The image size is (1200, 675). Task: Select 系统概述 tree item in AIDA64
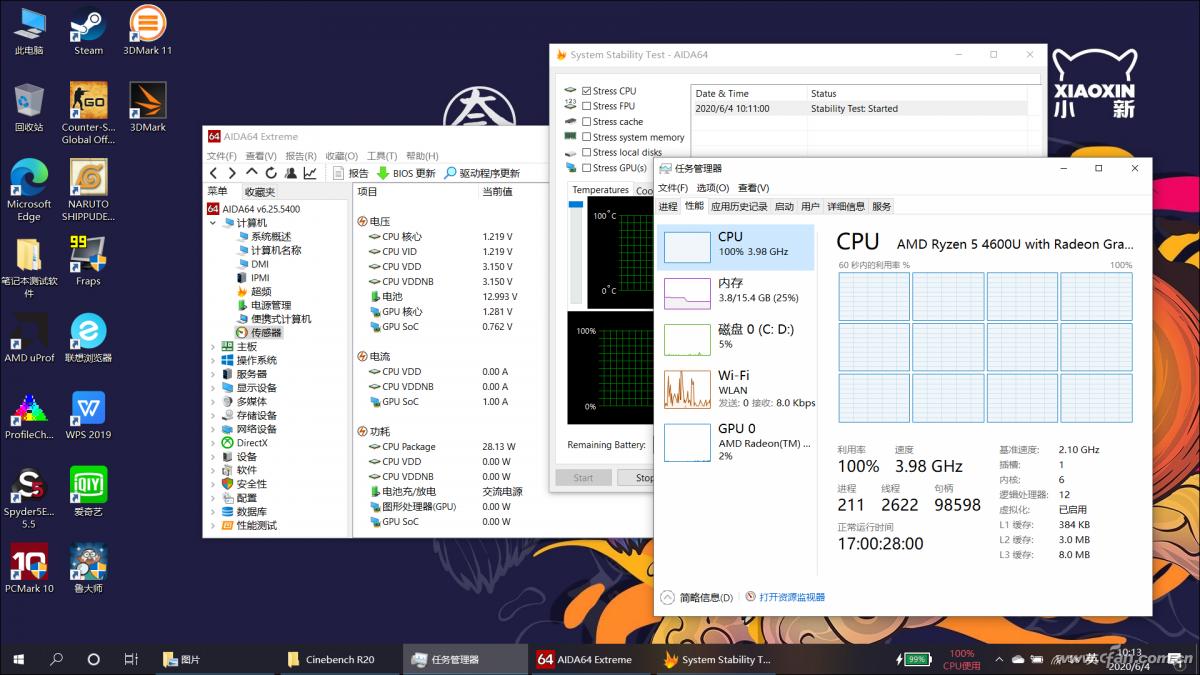pos(264,237)
